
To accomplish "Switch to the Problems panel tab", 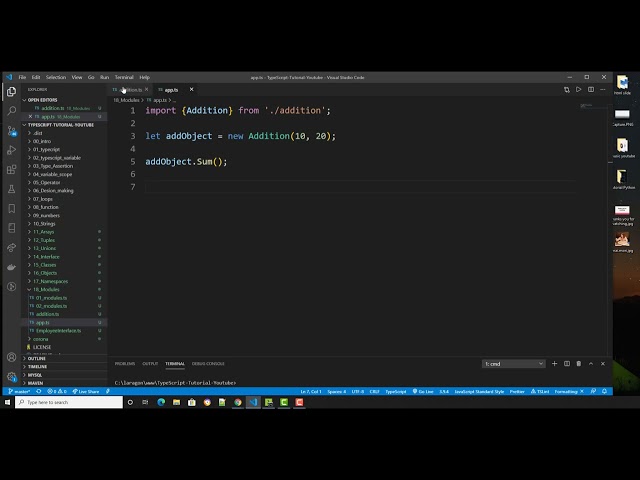I will coord(124,364).
